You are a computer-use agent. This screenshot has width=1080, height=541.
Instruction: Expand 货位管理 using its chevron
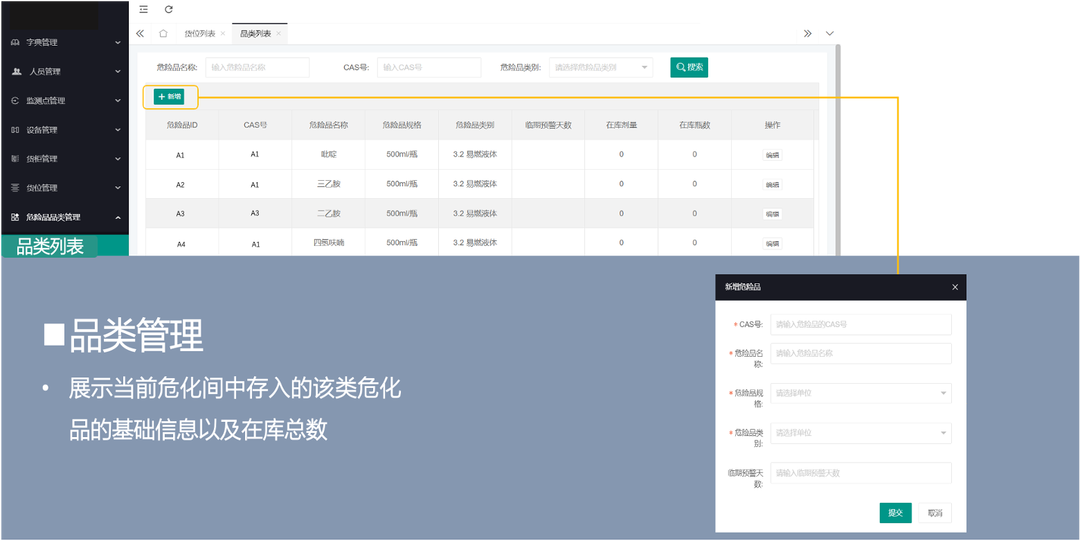coord(118,187)
